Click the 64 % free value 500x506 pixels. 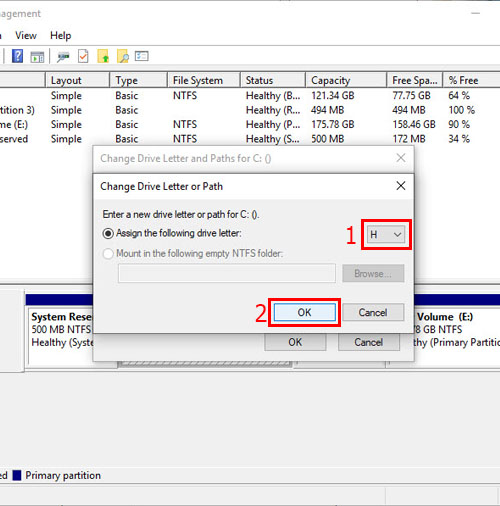click(459, 96)
